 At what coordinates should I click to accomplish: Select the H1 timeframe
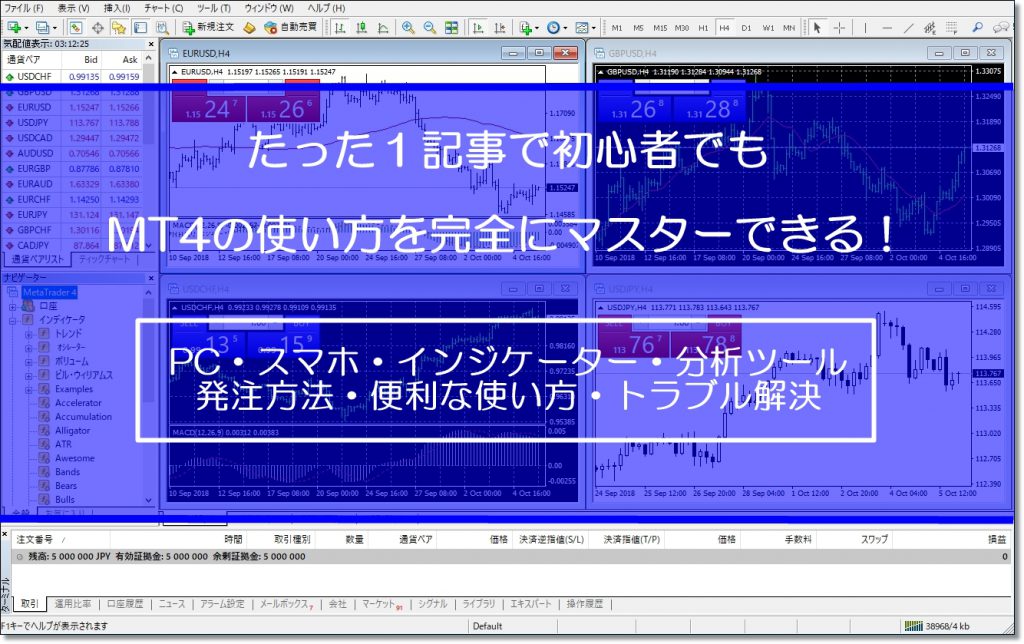coord(703,28)
